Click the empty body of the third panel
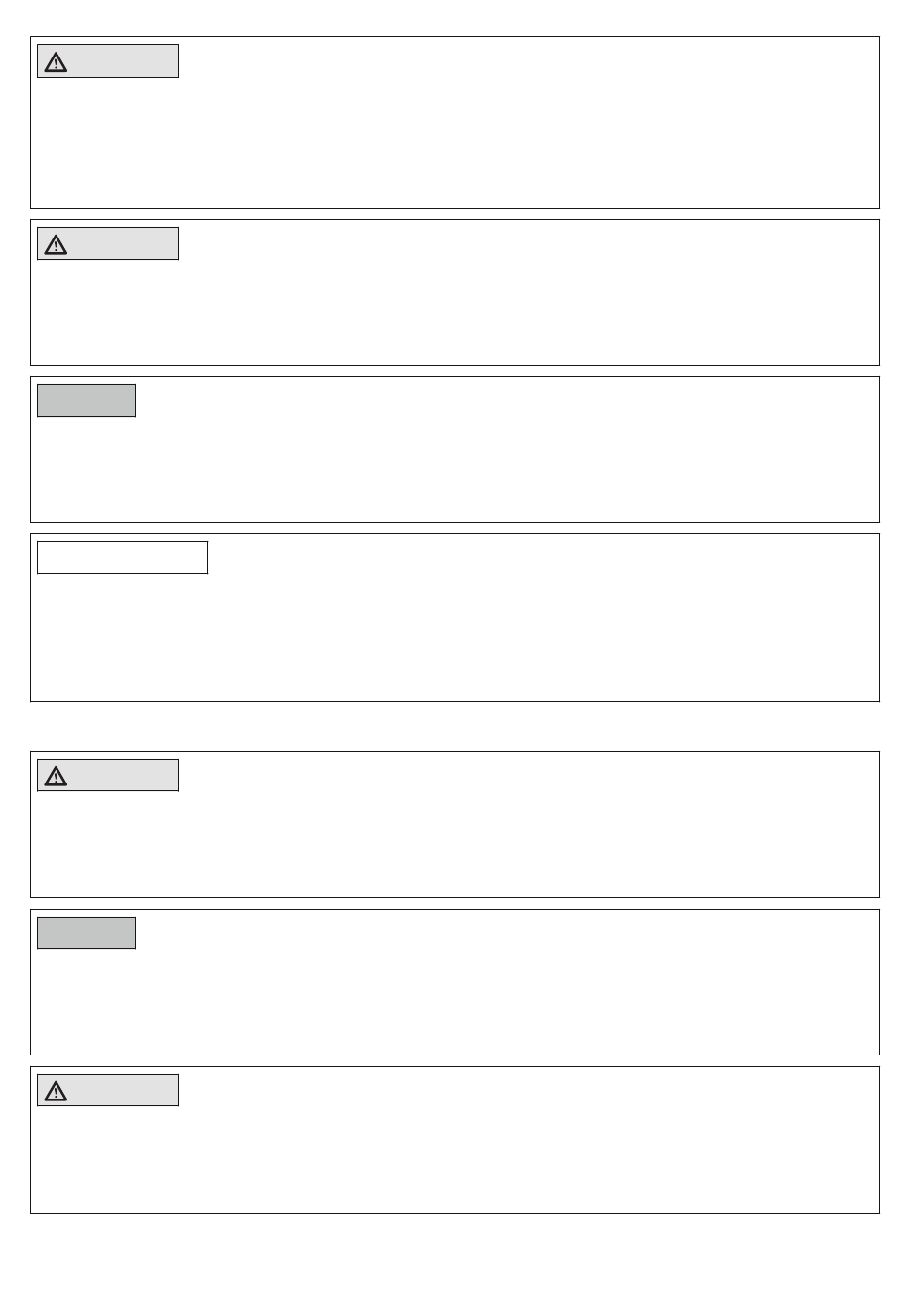This screenshot has width=910, height=1316. click(x=455, y=469)
